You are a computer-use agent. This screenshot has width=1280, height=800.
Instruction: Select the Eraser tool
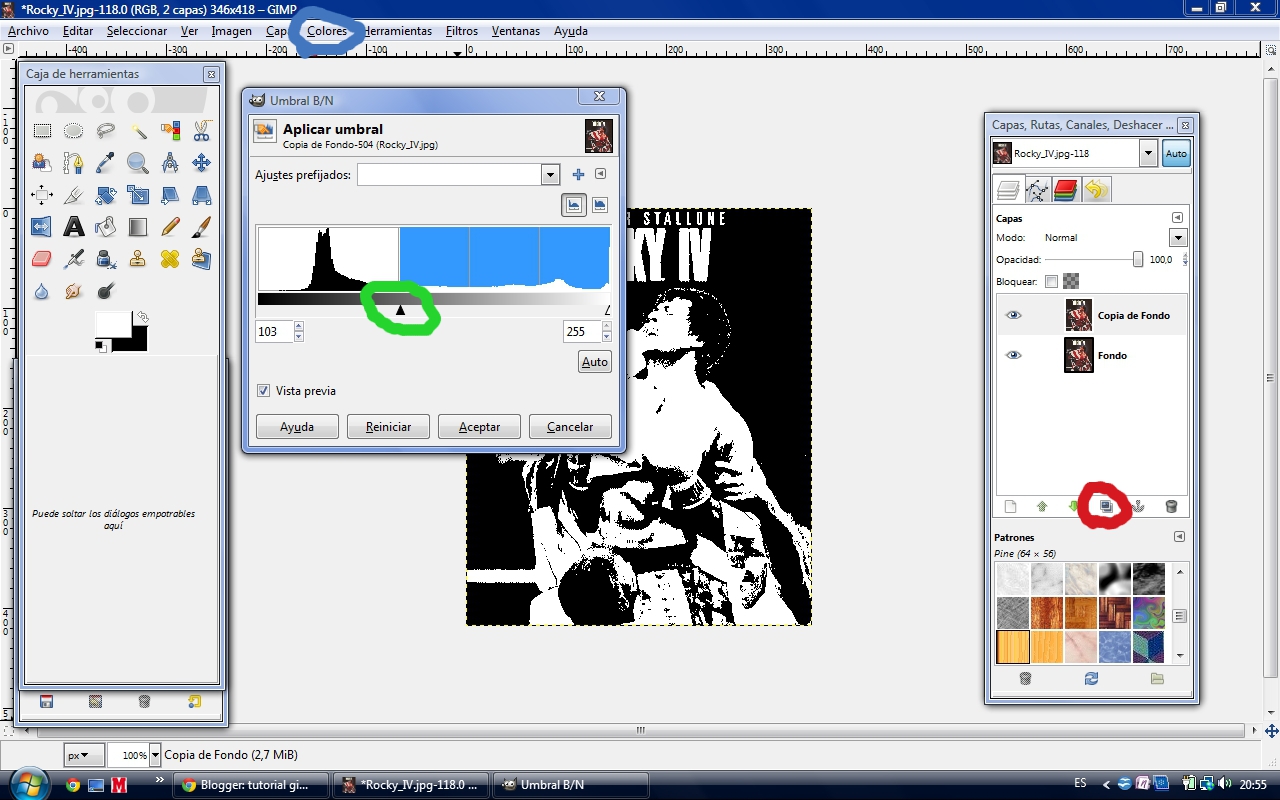click(x=41, y=258)
